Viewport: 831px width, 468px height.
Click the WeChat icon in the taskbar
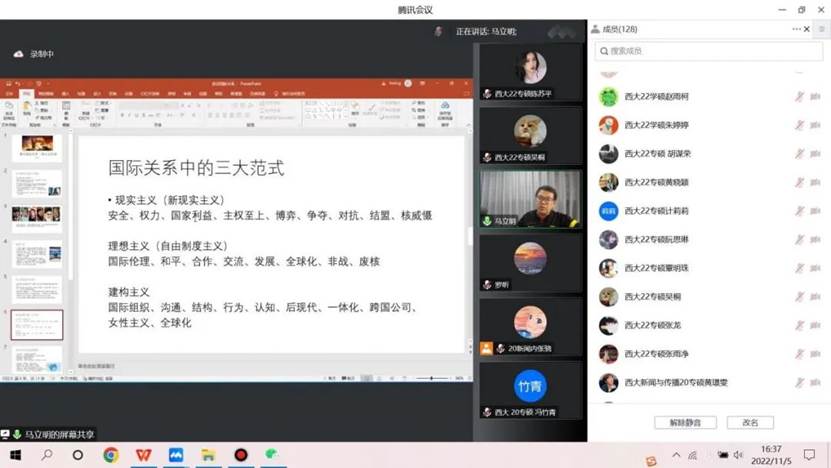coord(271,455)
